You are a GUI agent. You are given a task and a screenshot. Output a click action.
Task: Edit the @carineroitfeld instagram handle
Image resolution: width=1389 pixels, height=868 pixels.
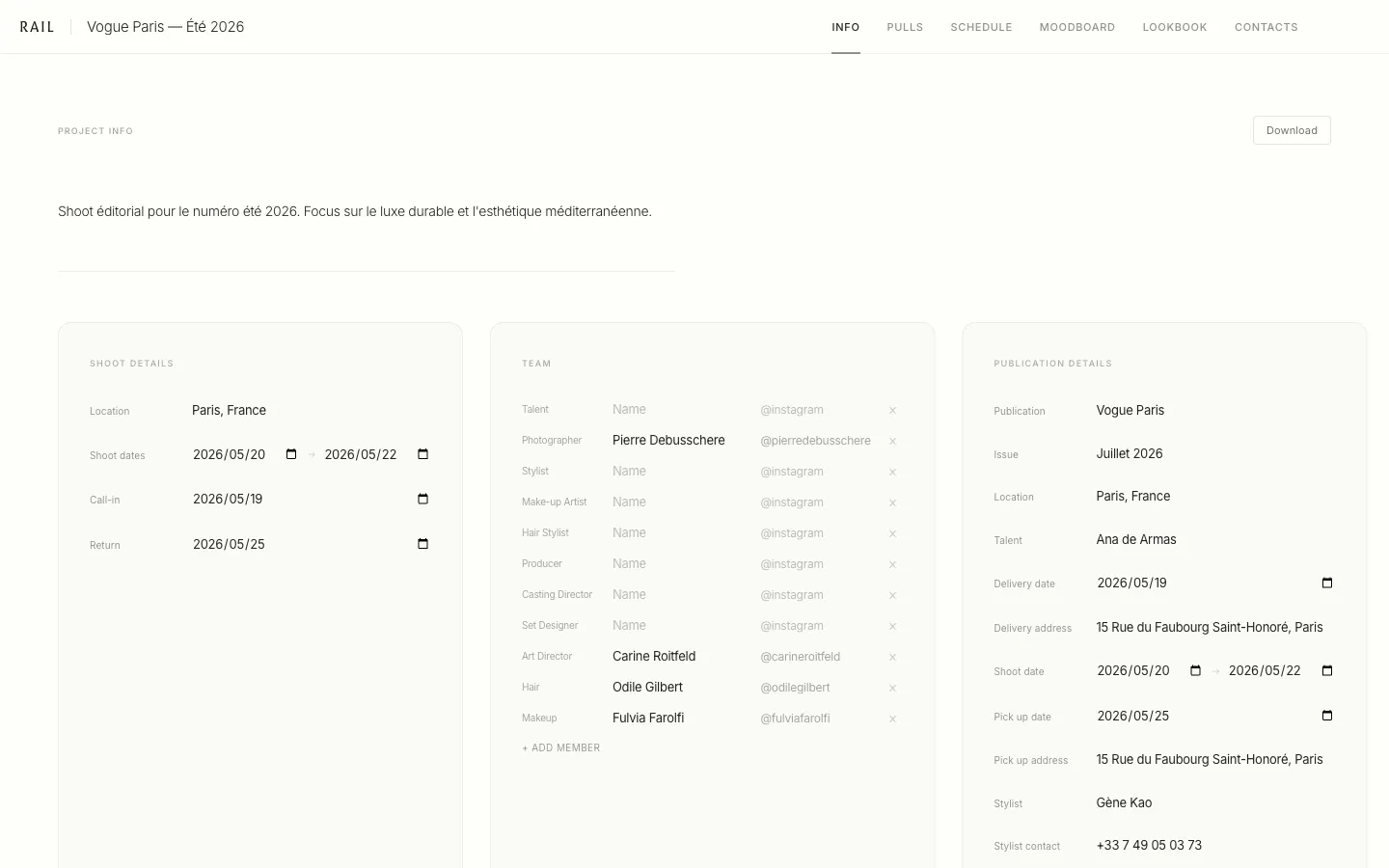(818, 657)
